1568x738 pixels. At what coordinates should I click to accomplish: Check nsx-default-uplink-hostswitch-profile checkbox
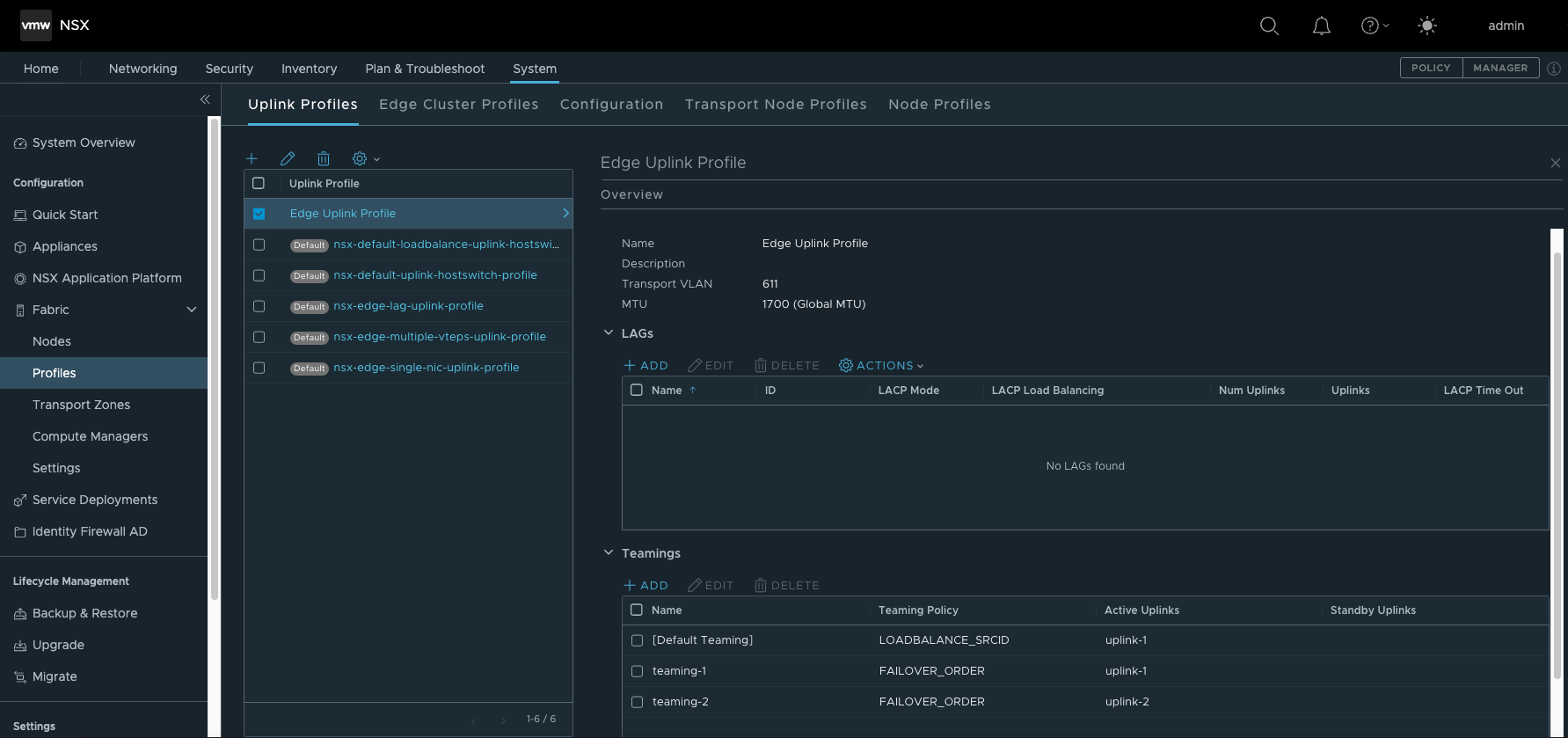(x=259, y=275)
